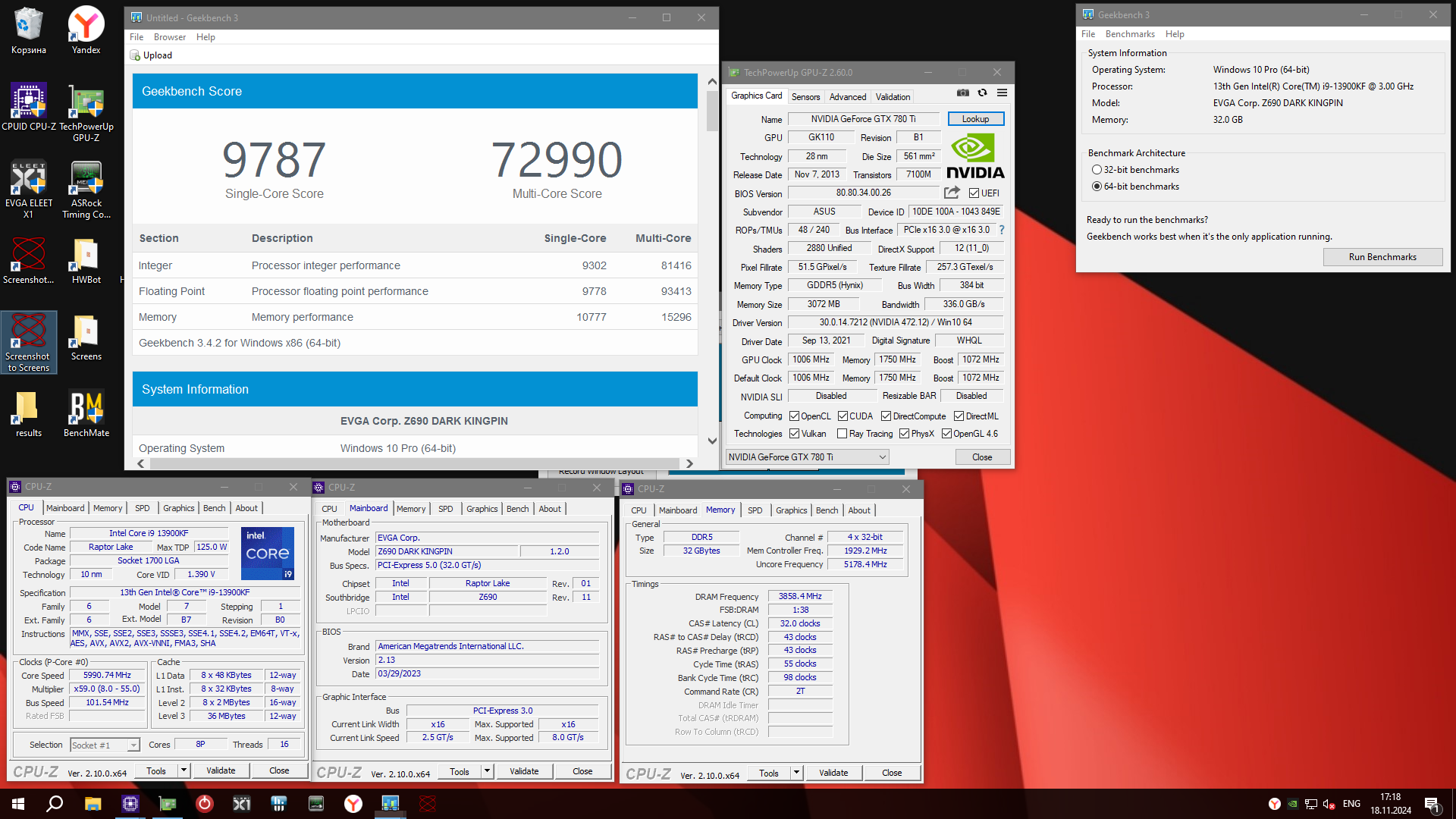Open the muted volume tray icon

tap(1329, 804)
